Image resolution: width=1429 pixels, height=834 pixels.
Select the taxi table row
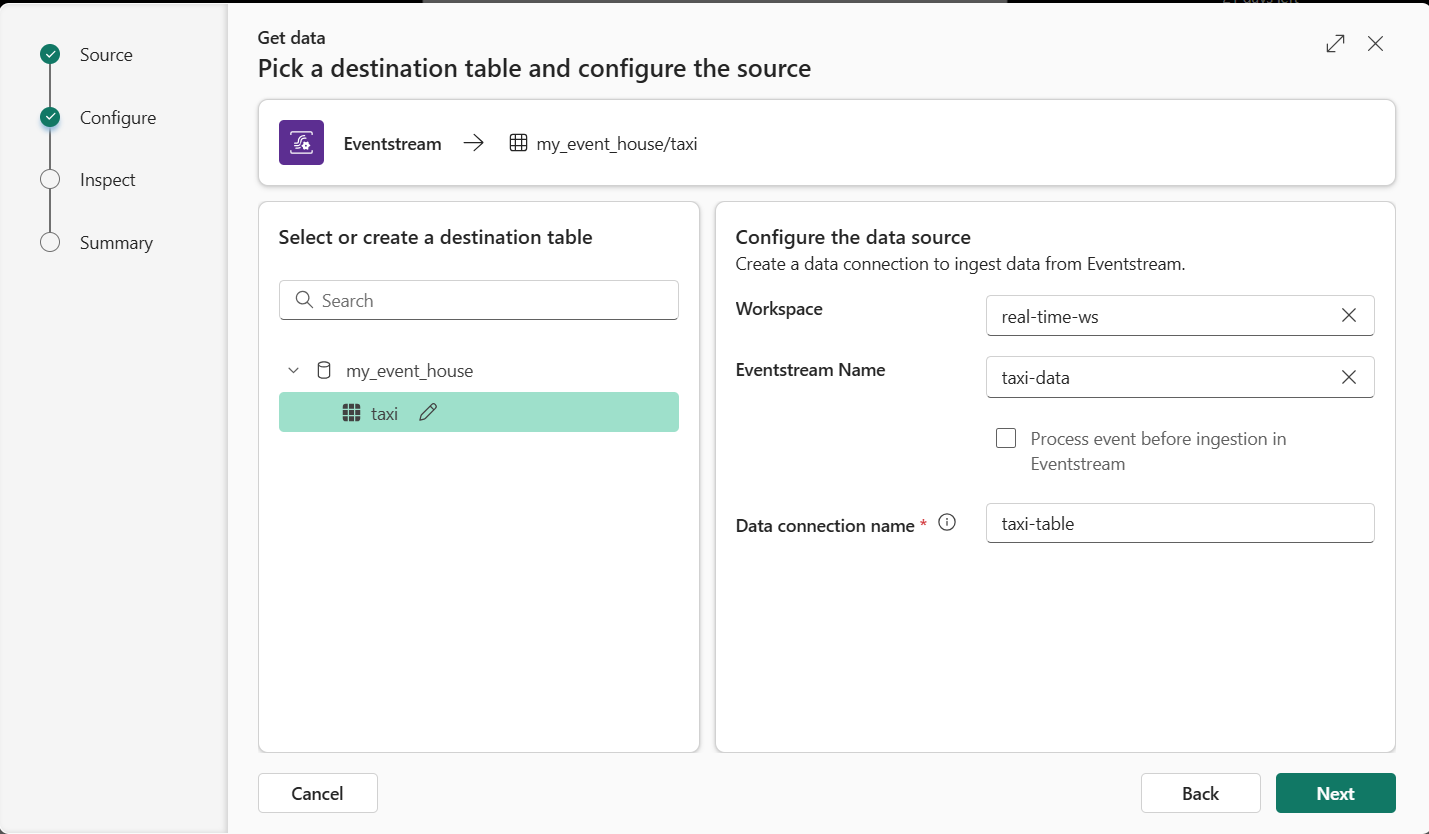pos(478,412)
